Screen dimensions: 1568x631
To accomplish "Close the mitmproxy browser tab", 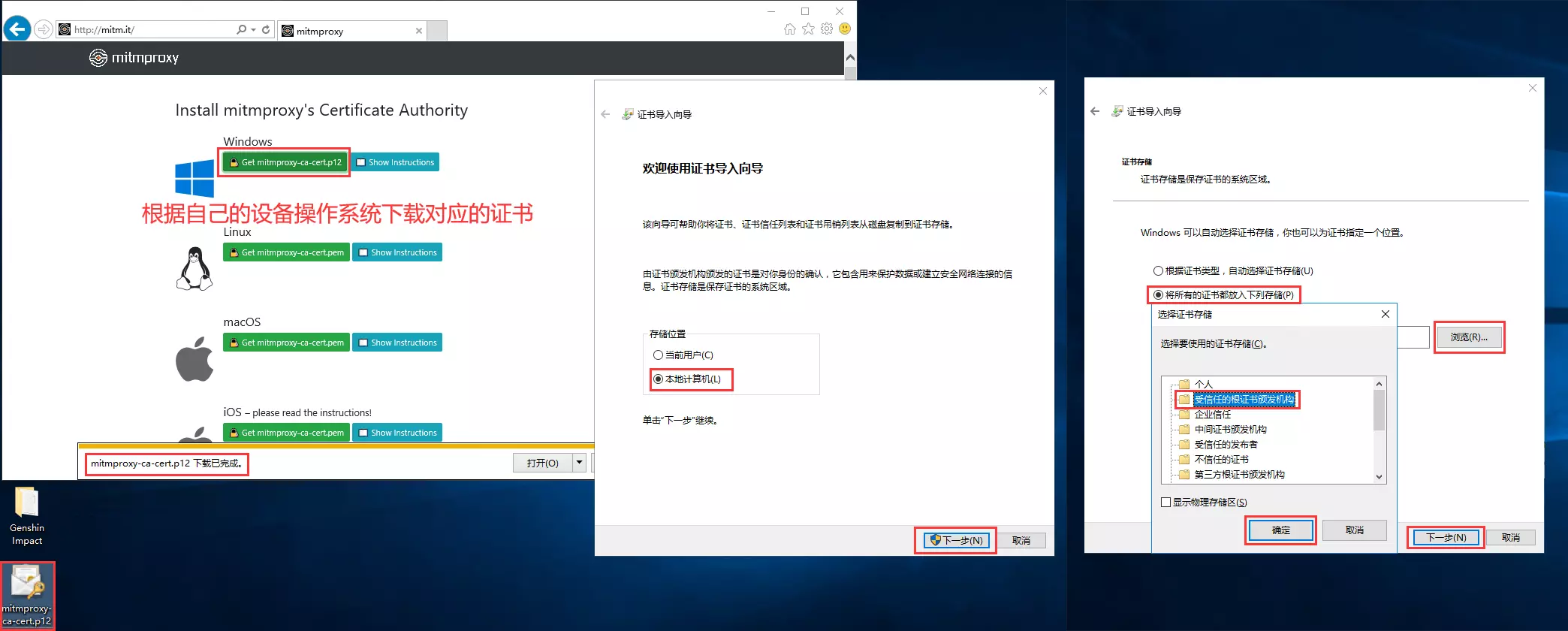I will click(x=419, y=31).
